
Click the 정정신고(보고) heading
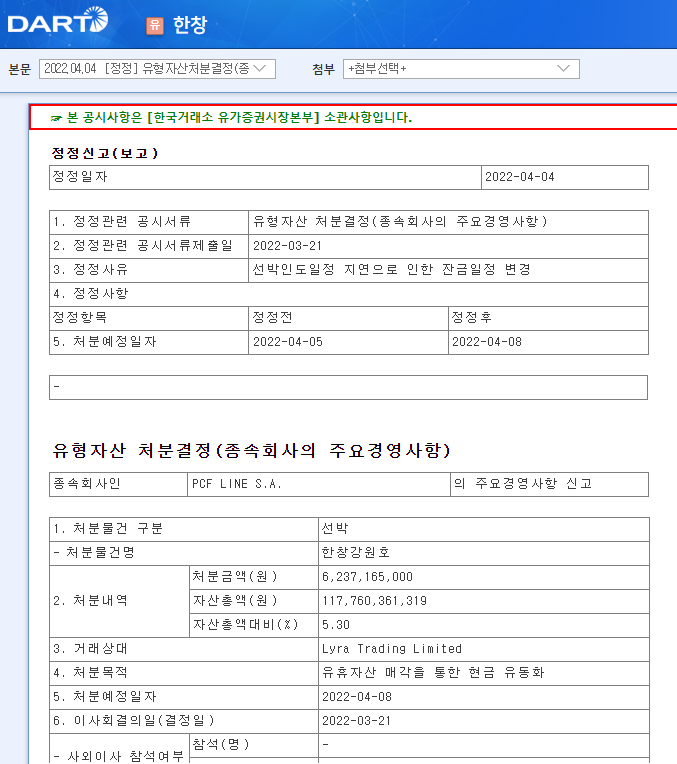[x=105, y=153]
